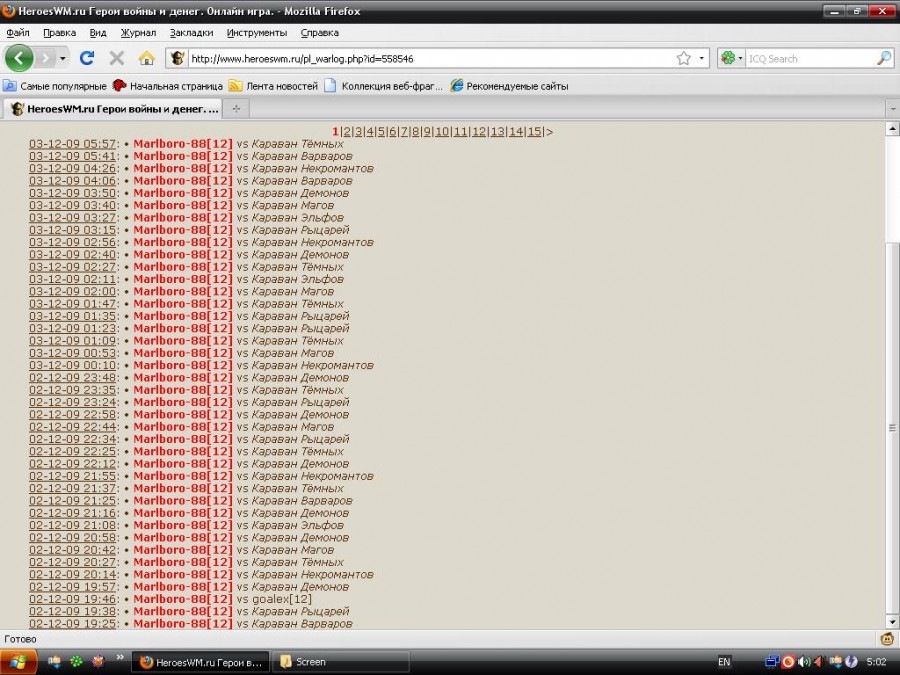Open the Вид menu
Image resolution: width=900 pixels, height=675 pixels.
[x=98, y=33]
